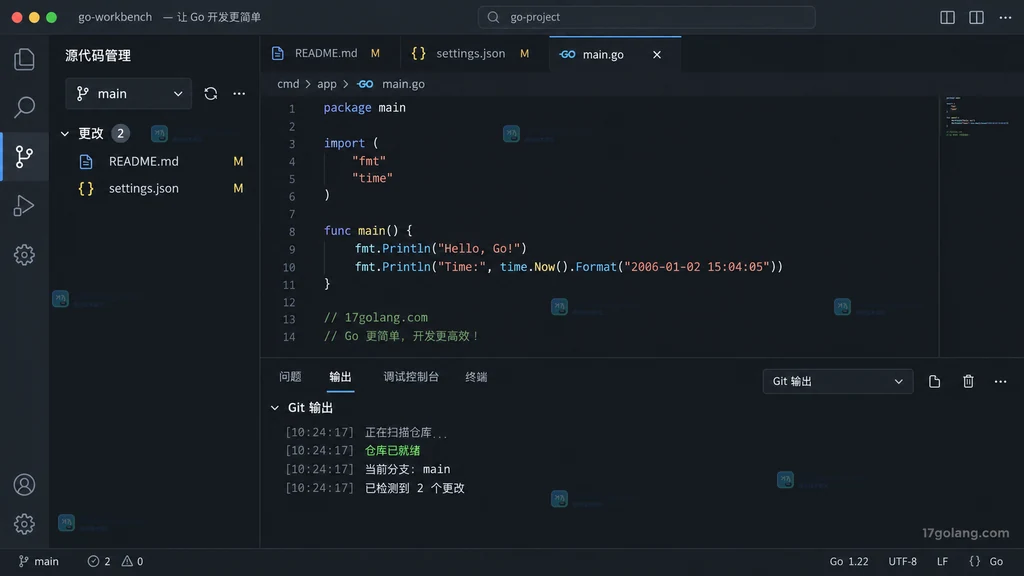Open the Search icon in activity bar
This screenshot has height=576, width=1024.
(x=24, y=107)
